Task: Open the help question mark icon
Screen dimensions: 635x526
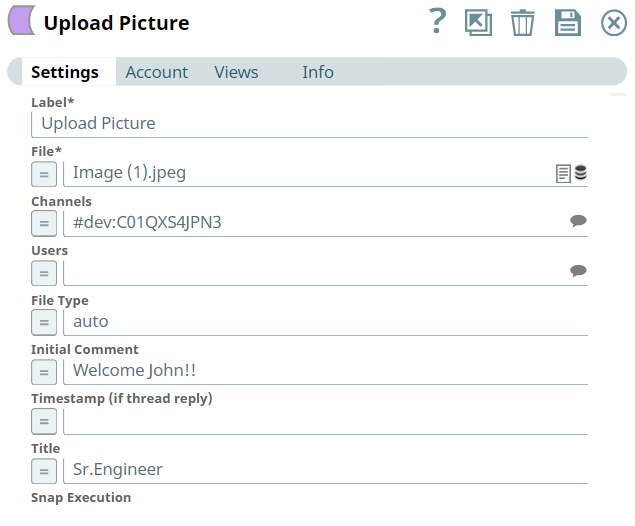Action: [x=437, y=21]
